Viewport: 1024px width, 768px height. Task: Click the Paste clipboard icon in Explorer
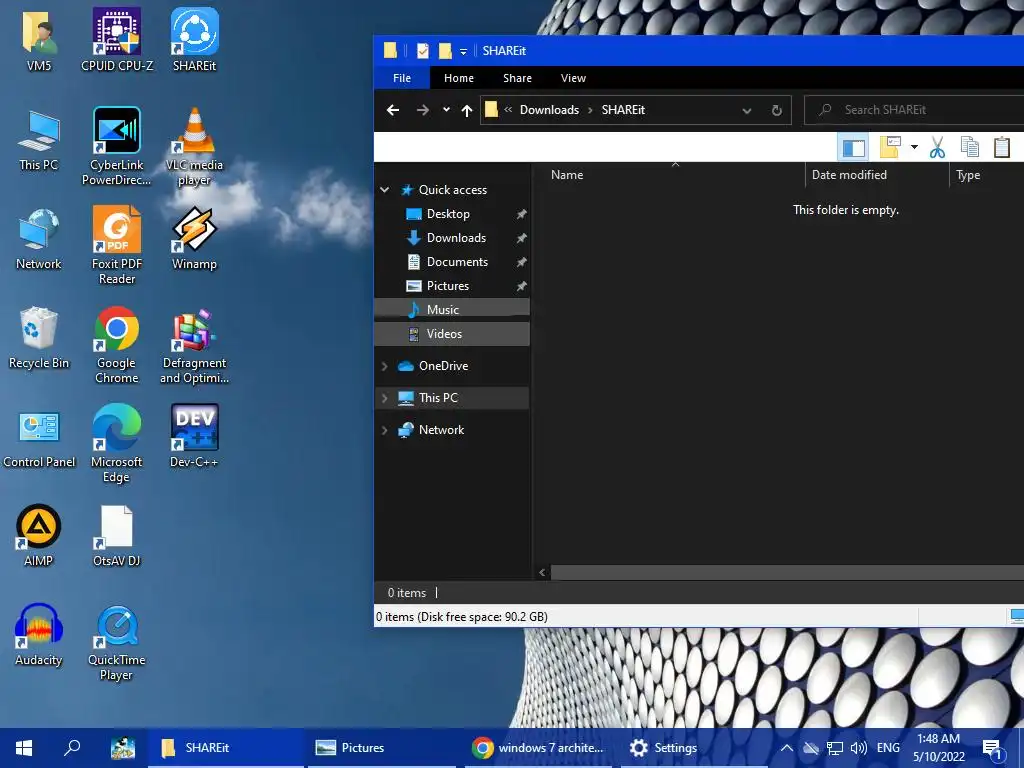pyautogui.click(x=1002, y=148)
